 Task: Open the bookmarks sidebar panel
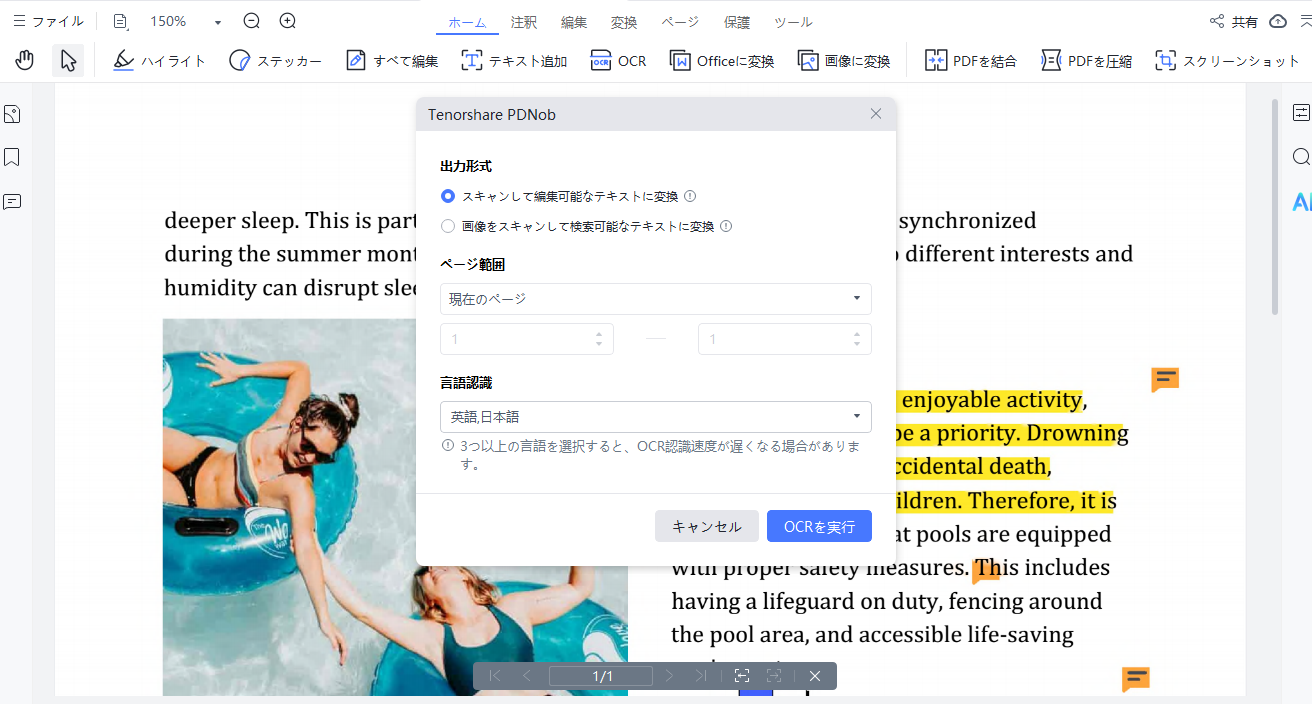pyautogui.click(x=12, y=157)
